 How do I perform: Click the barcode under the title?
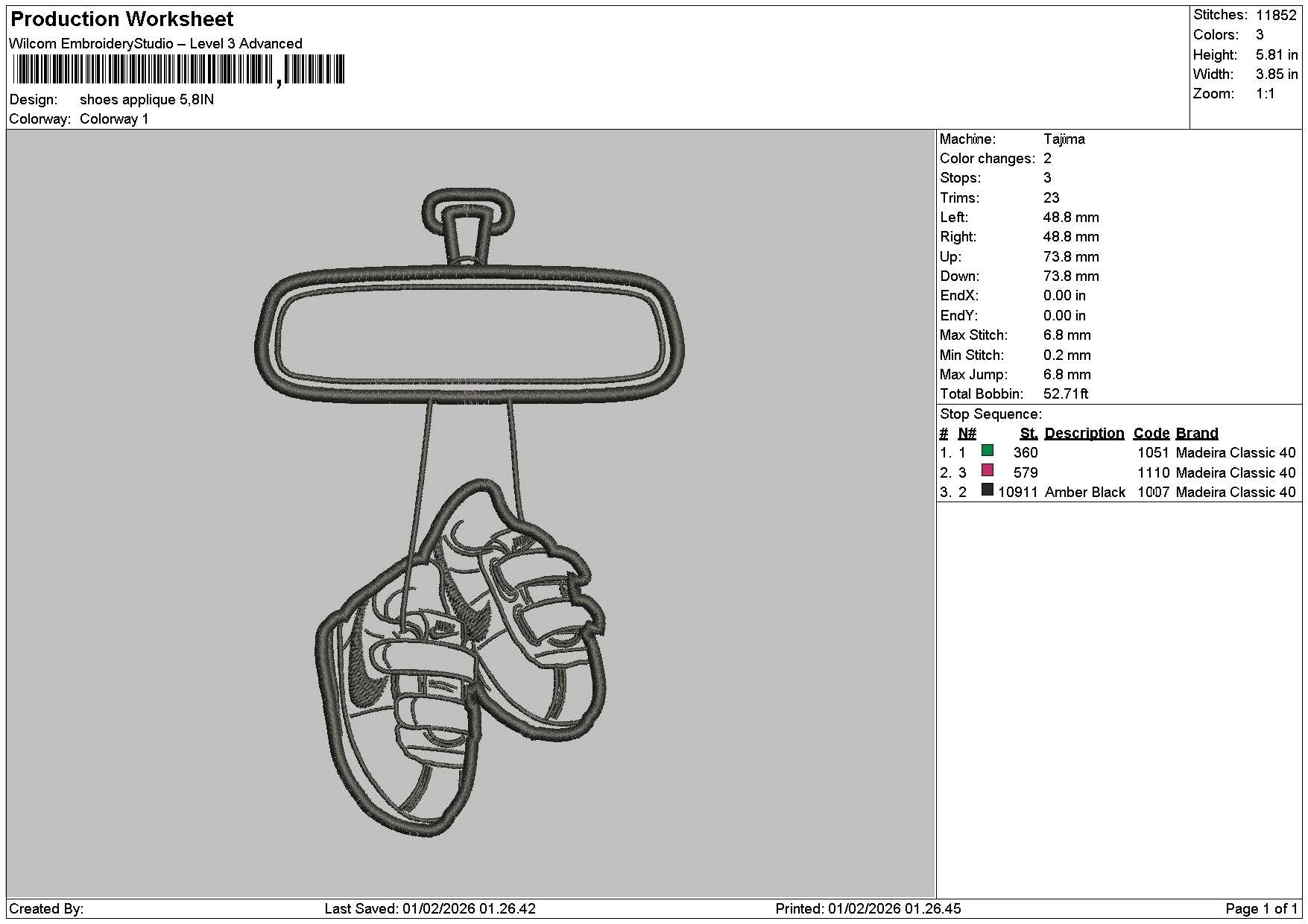[179, 70]
